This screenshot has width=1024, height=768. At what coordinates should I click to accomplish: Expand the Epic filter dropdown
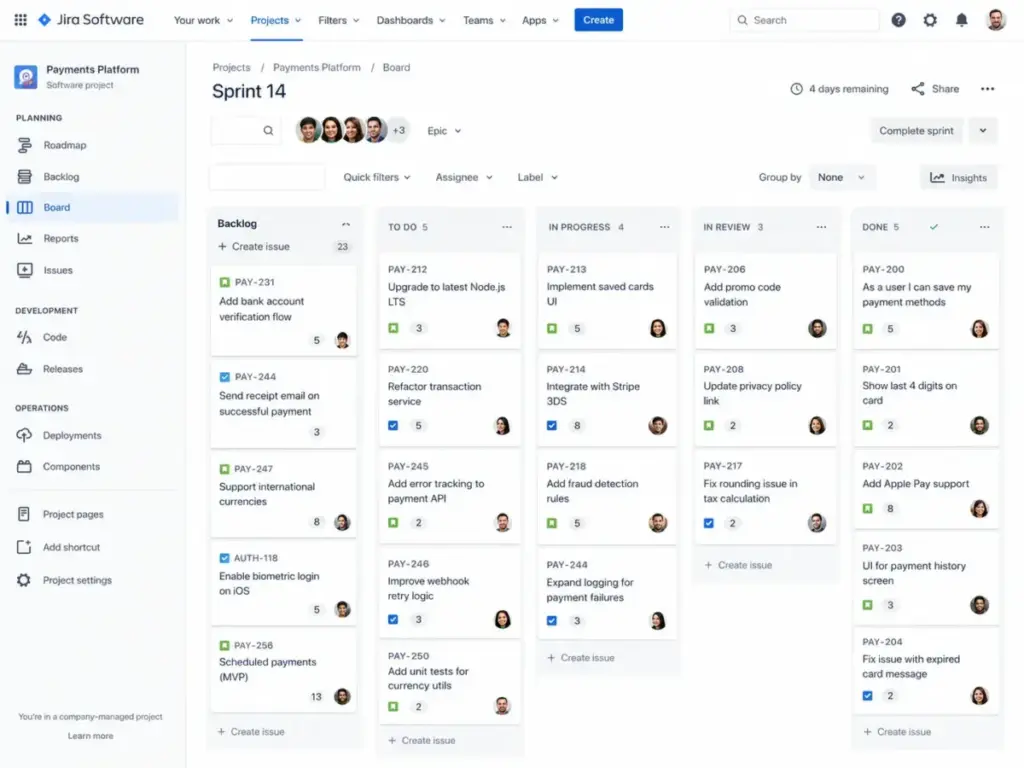(x=444, y=131)
